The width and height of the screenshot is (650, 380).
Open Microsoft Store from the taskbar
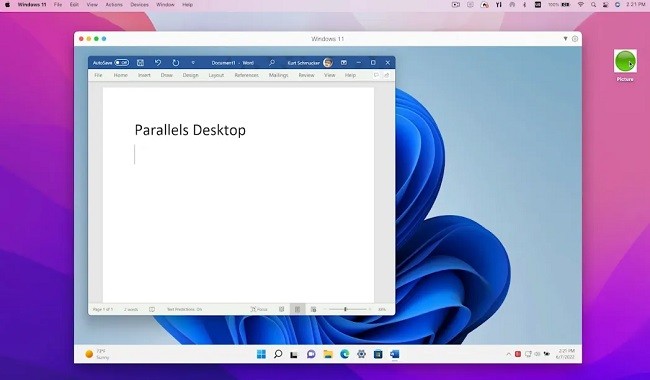point(378,354)
